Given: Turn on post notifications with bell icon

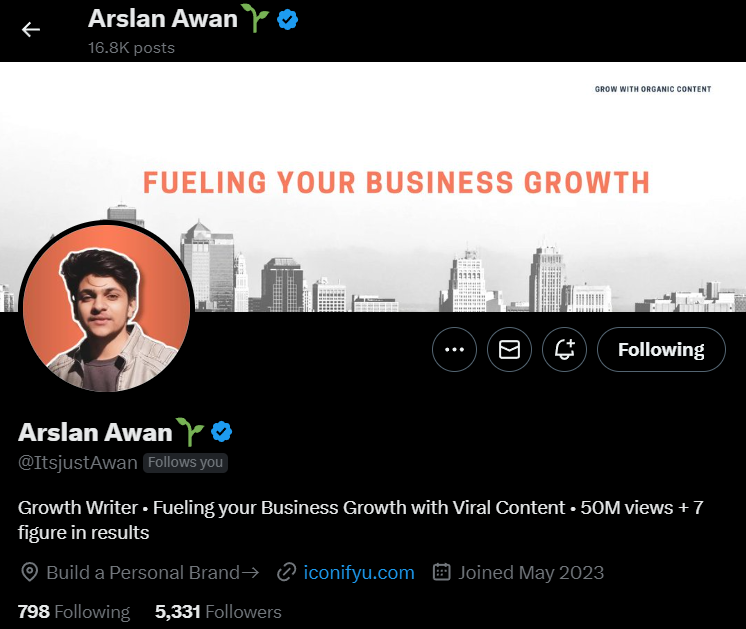Looking at the screenshot, I should click(x=564, y=349).
